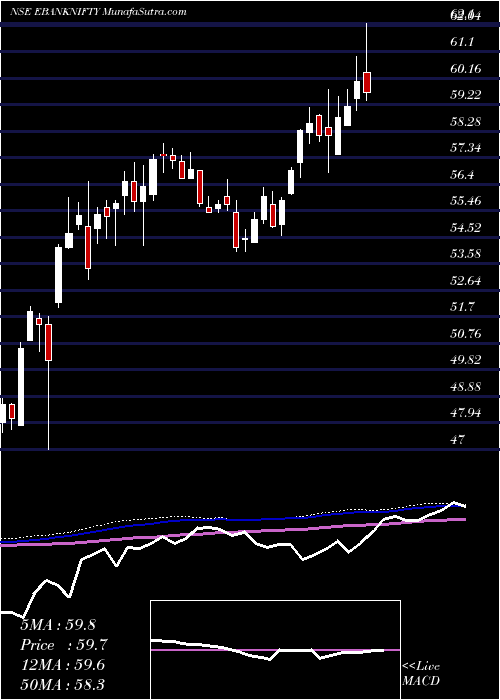Click the MACD inset chart box

pos(275,650)
